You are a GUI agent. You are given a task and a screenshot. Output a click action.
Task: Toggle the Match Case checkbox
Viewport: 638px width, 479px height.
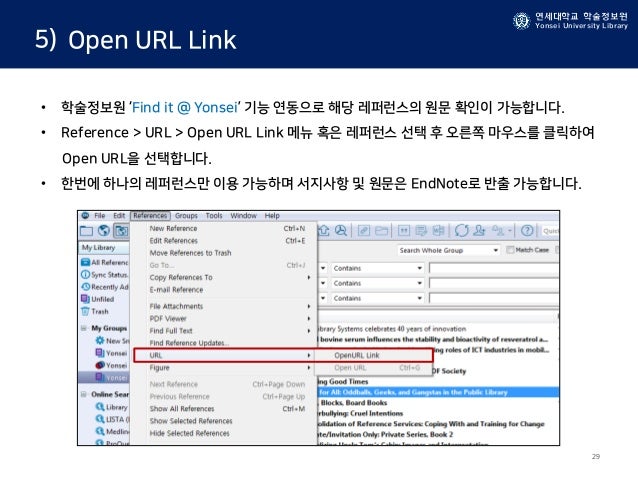[510, 250]
